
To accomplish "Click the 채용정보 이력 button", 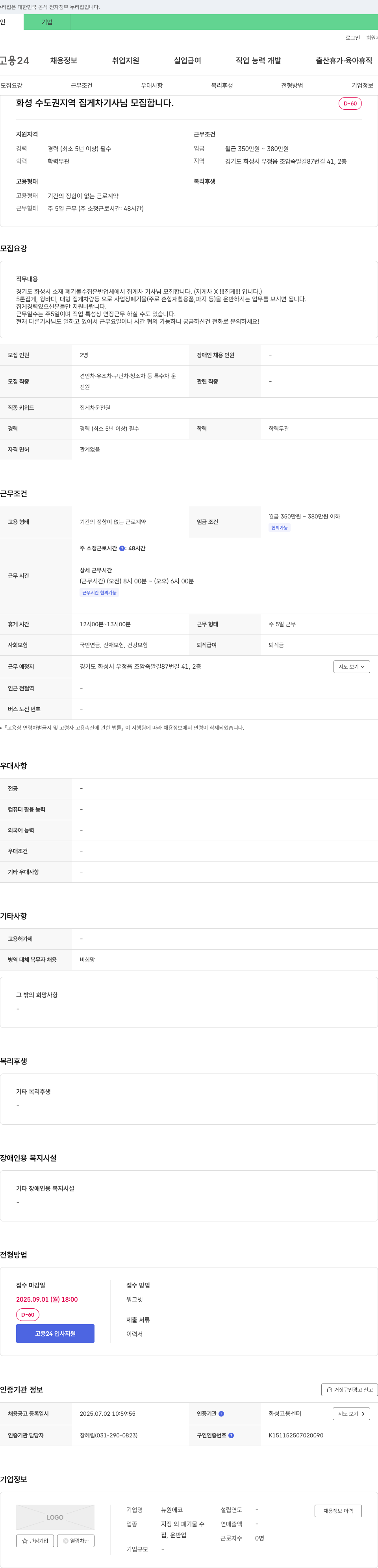I will [338, 1511].
